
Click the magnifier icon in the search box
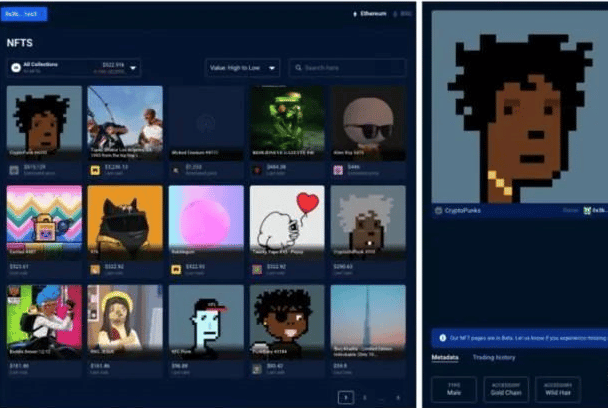click(x=298, y=68)
